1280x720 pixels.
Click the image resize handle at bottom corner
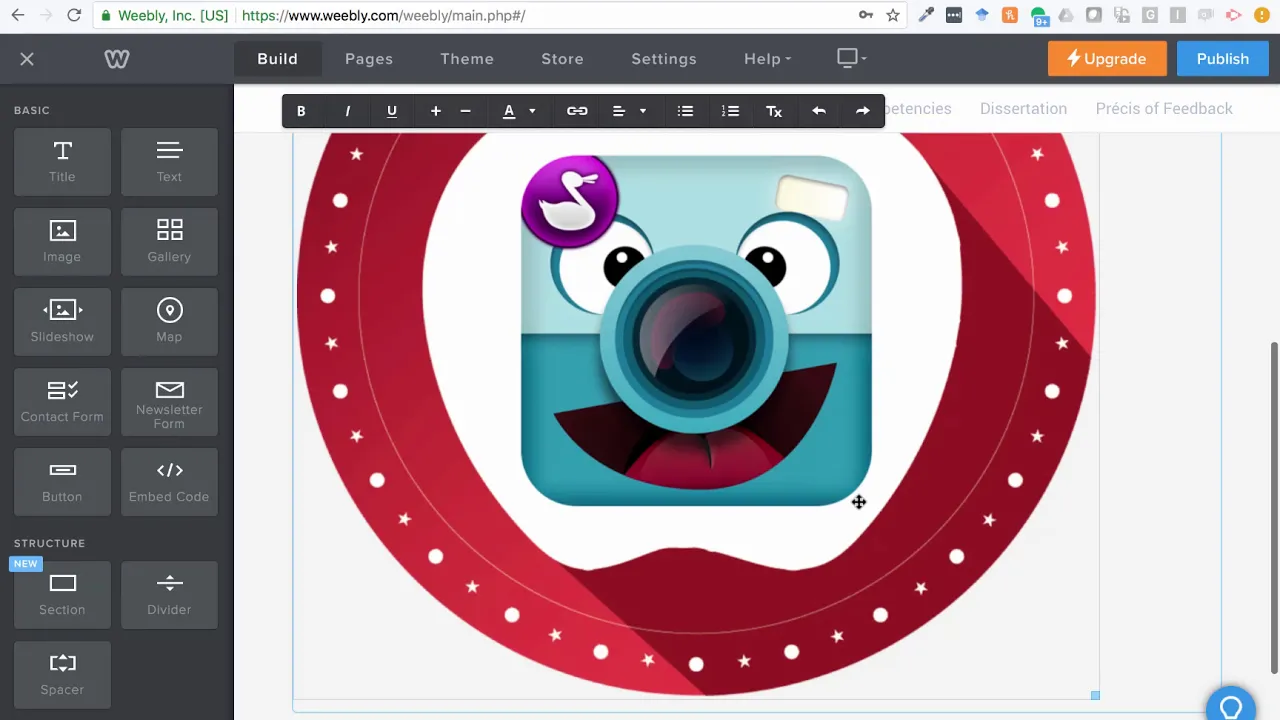tap(1095, 695)
